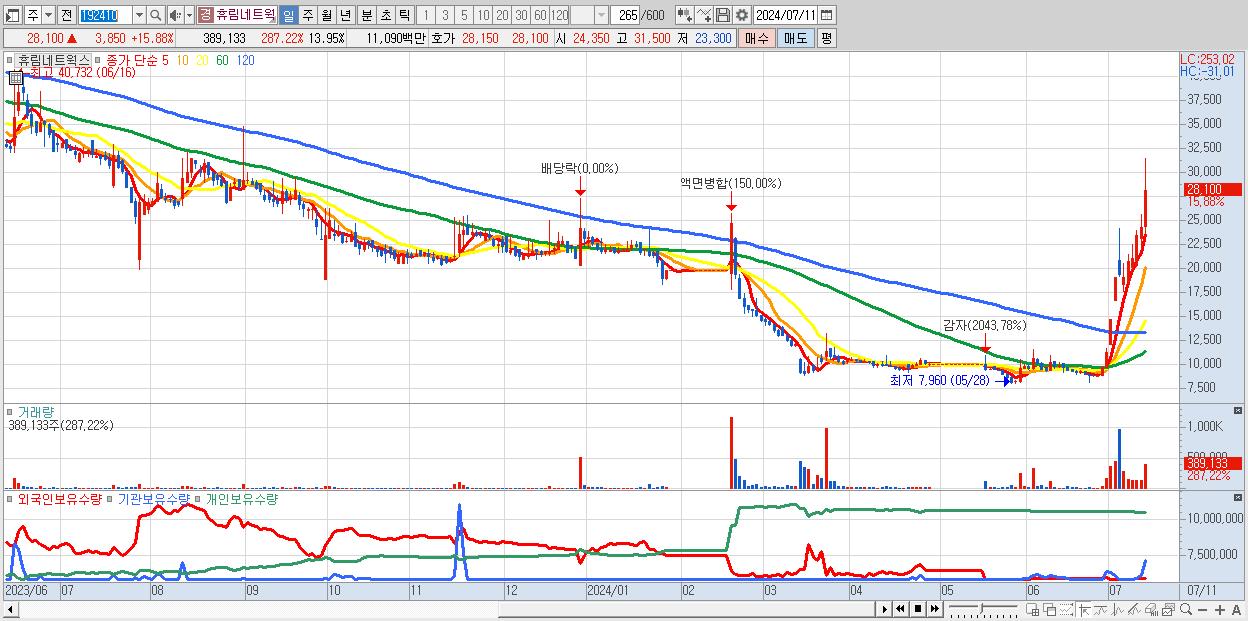Click the 120-day moving average blue legend

(246, 60)
